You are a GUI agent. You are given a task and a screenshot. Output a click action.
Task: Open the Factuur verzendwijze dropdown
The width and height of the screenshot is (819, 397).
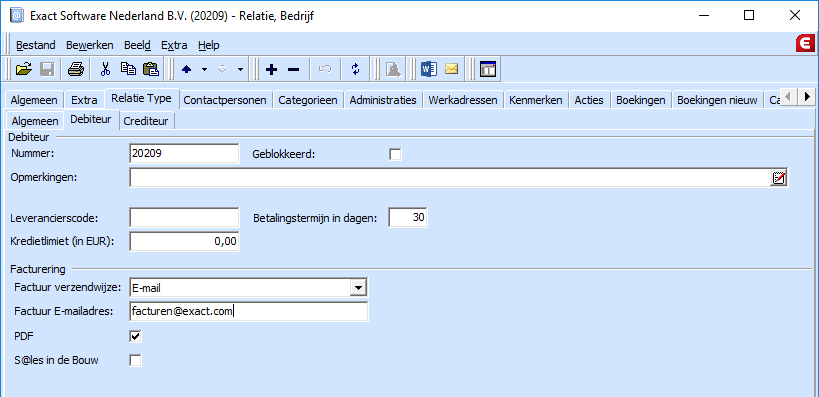point(358,287)
